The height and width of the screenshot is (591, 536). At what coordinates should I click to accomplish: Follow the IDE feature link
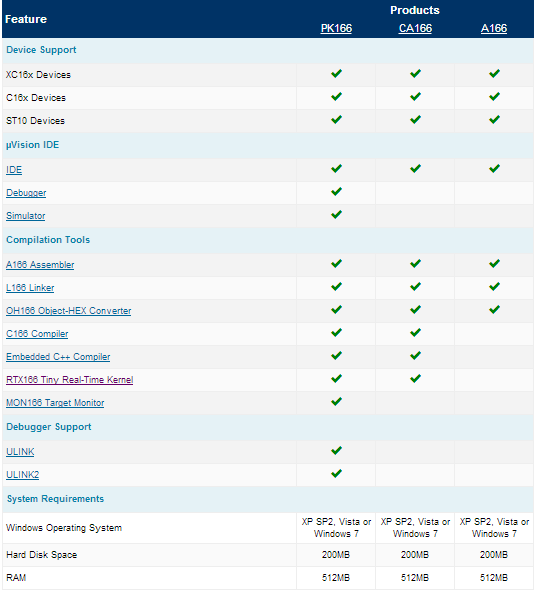(x=14, y=170)
